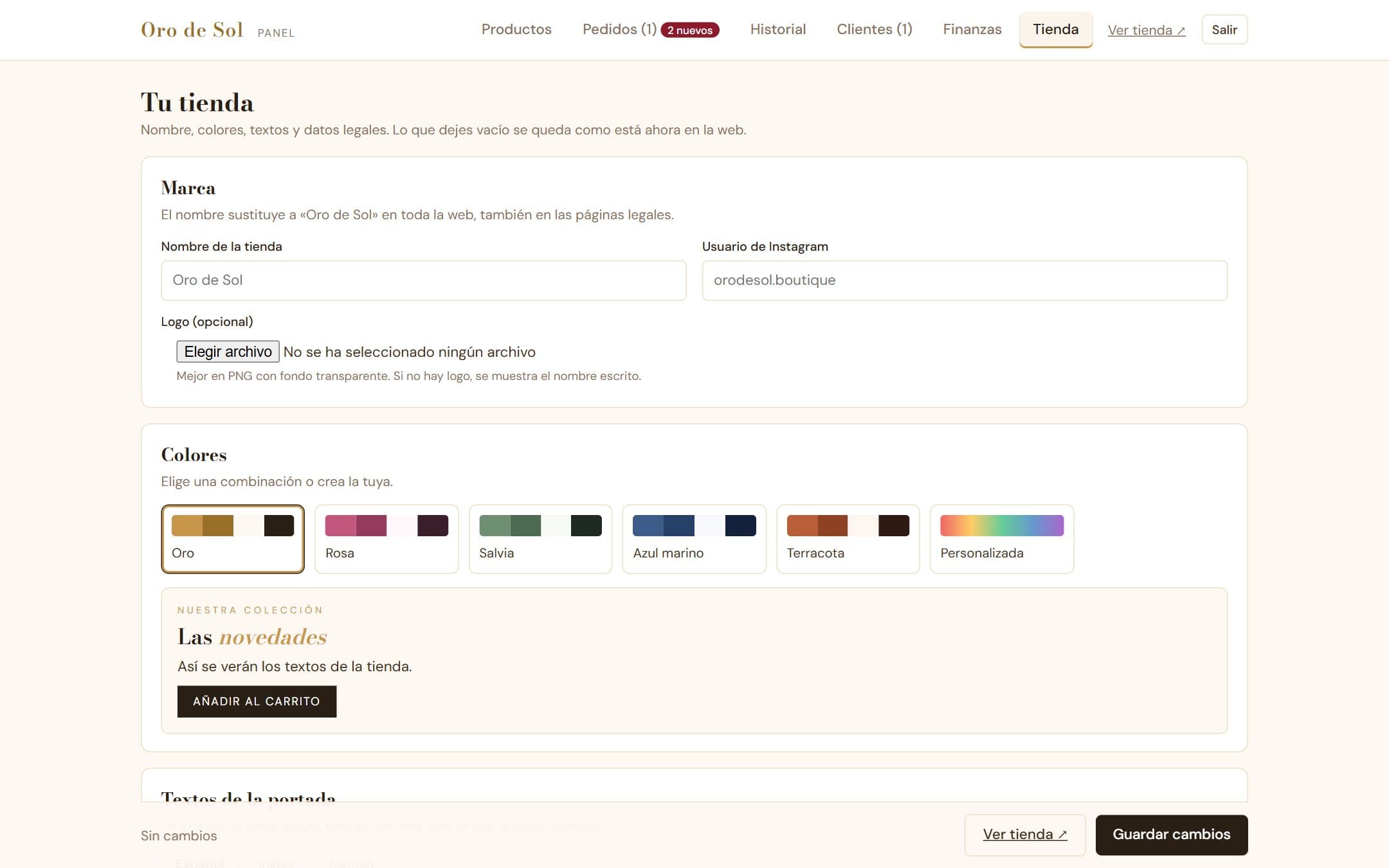Select the Personalizada rainbow palette

click(1001, 539)
